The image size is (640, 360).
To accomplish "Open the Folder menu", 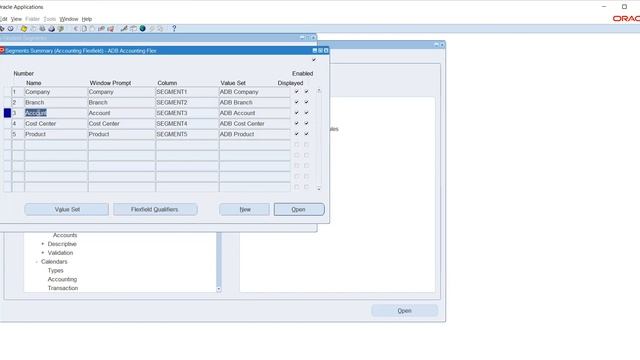I will pyautogui.click(x=33, y=19).
